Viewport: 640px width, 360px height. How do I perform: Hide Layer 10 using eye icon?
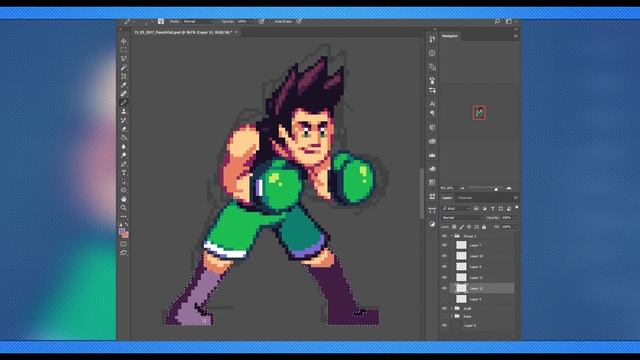(x=444, y=256)
